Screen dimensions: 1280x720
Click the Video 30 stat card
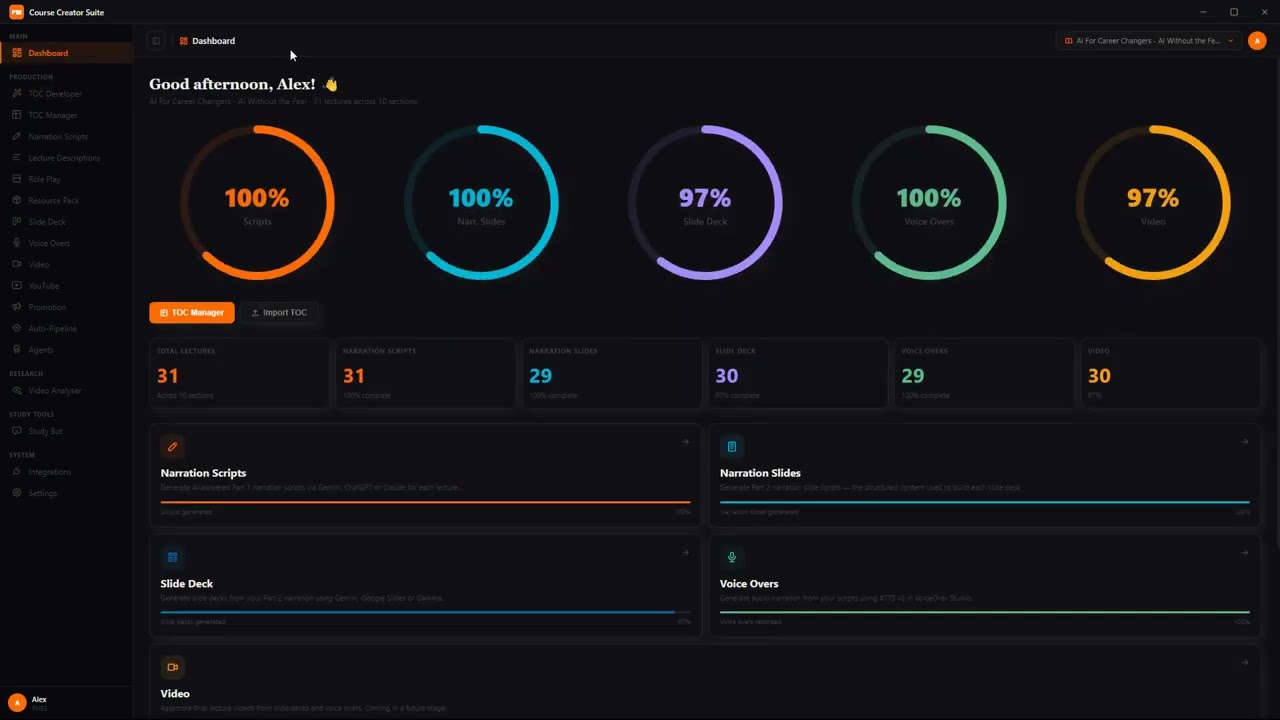[1169, 374]
